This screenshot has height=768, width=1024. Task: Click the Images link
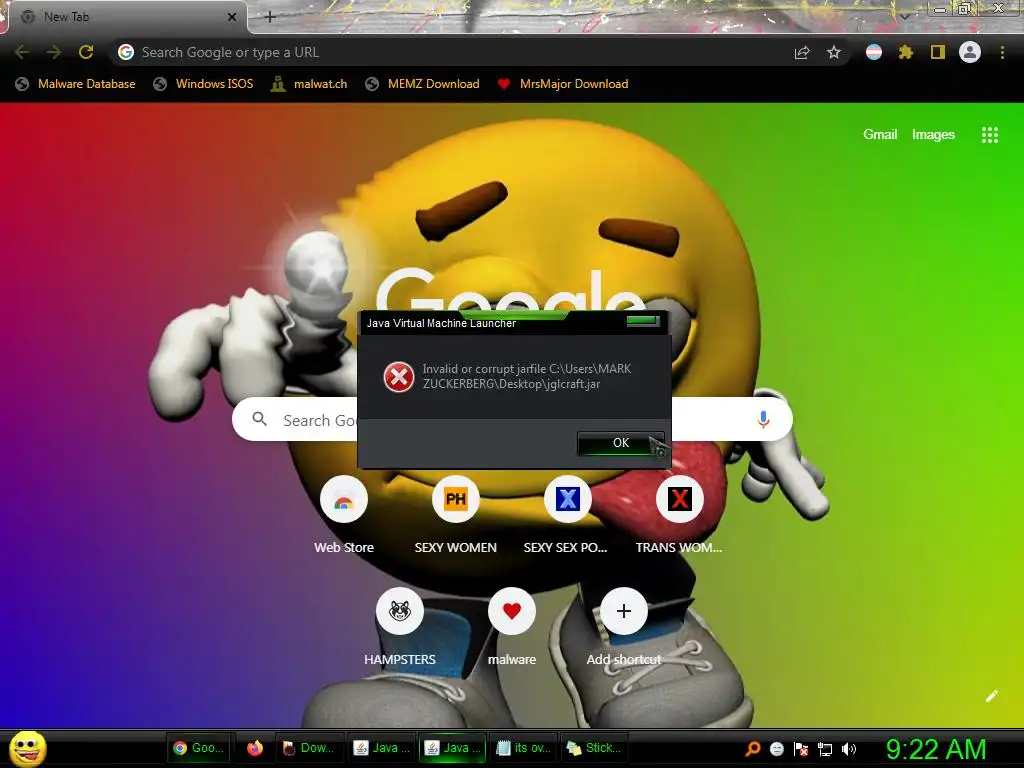click(933, 135)
